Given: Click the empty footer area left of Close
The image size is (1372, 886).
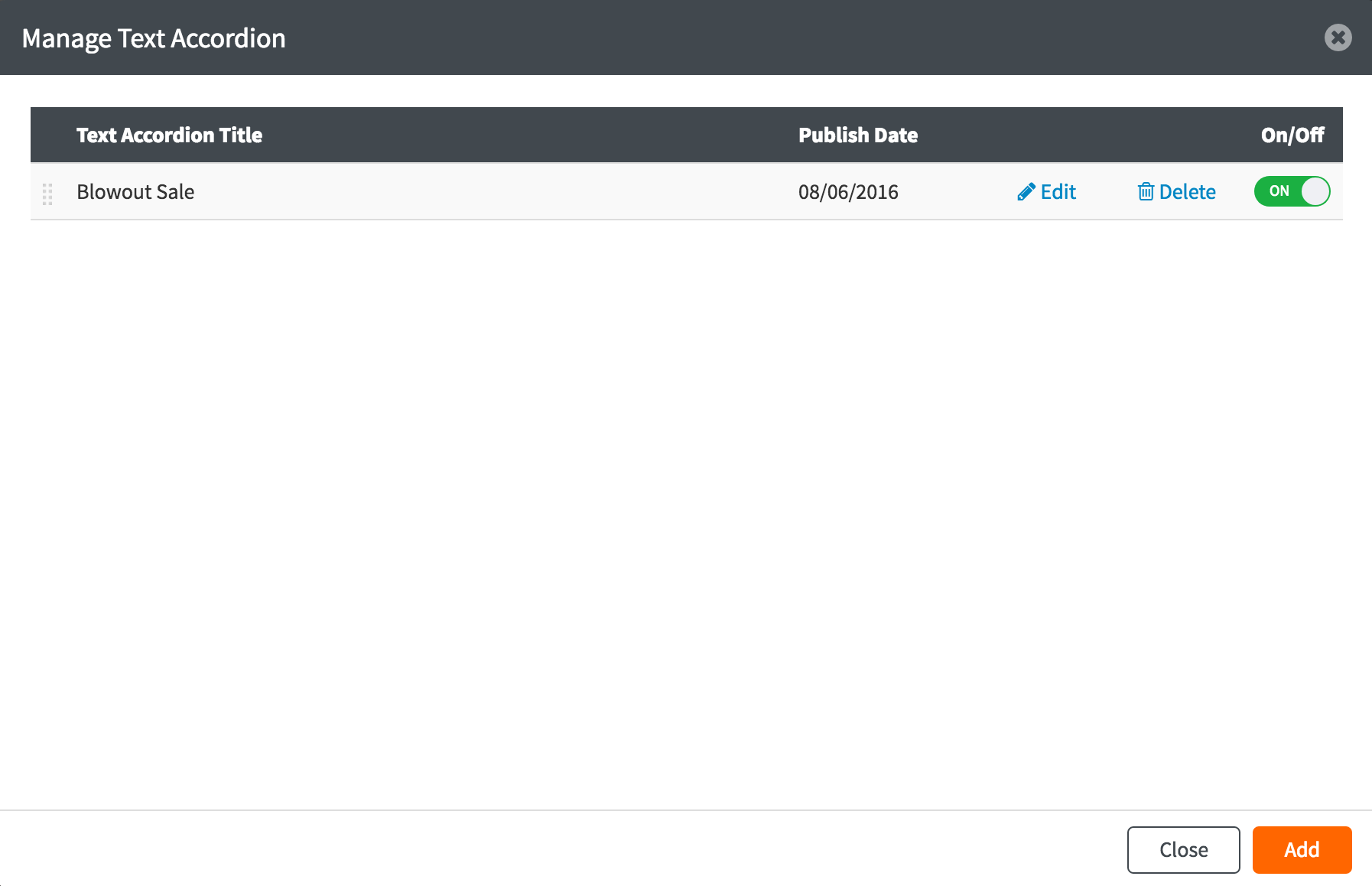Looking at the screenshot, I should pos(535,849).
